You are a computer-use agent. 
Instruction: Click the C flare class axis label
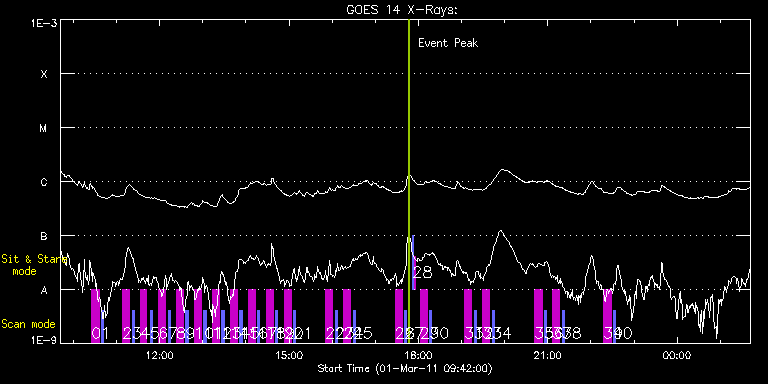pyautogui.click(x=44, y=182)
